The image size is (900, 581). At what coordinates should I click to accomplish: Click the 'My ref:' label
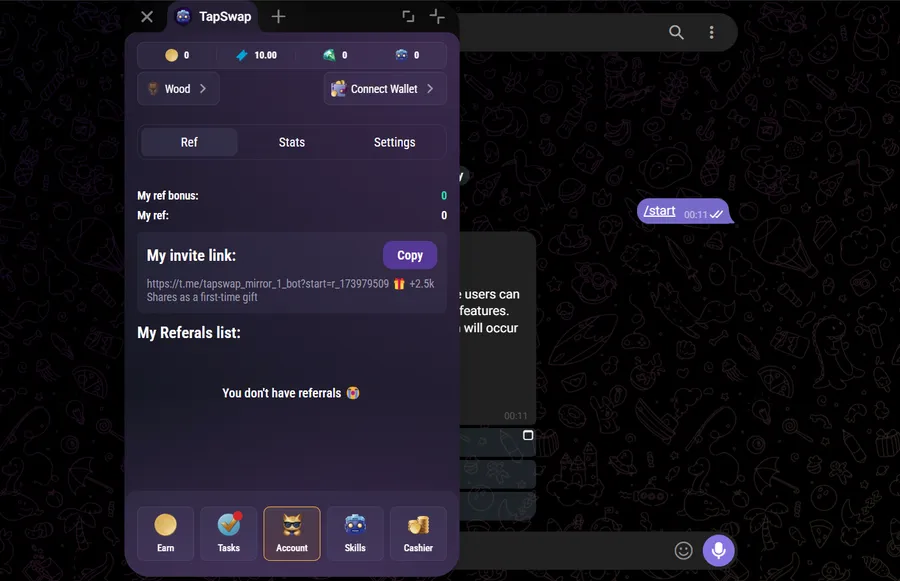153,216
